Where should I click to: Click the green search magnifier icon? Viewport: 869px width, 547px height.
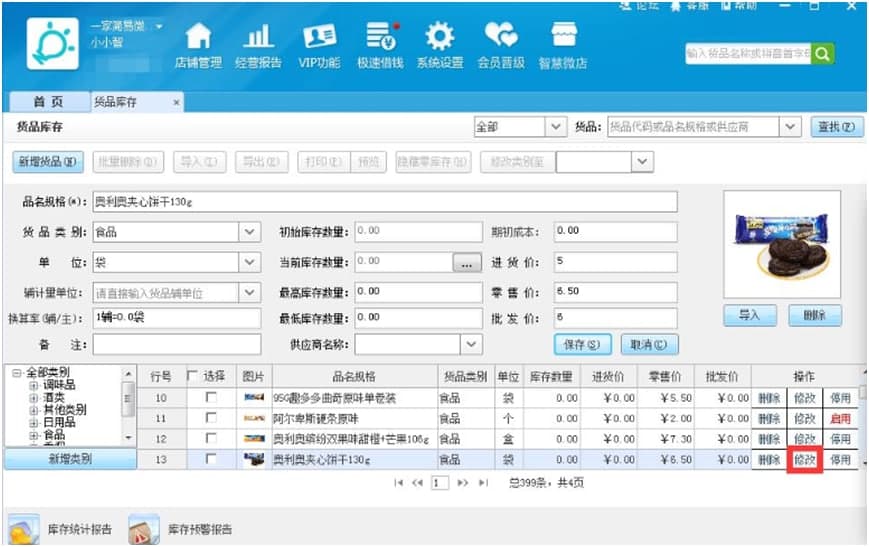tap(822, 54)
